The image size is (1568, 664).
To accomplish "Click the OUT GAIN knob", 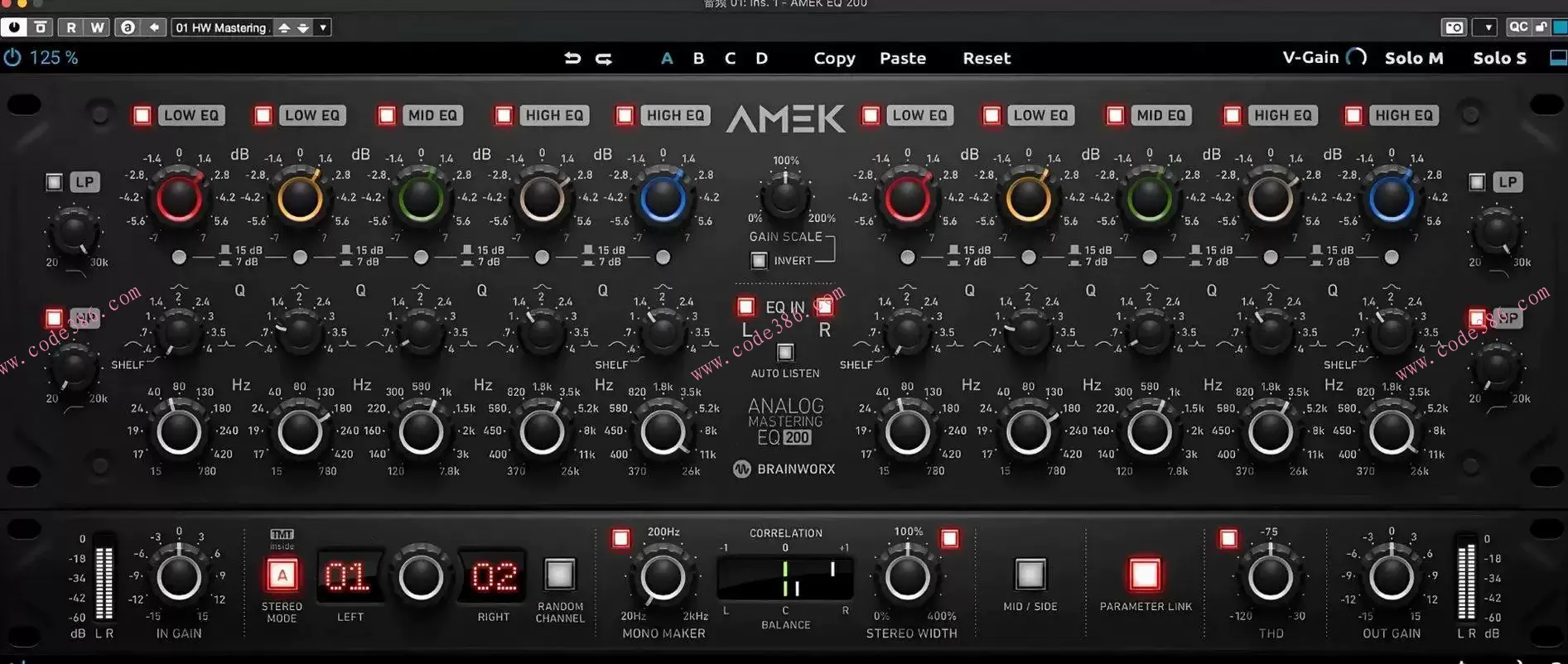I will click(1392, 578).
